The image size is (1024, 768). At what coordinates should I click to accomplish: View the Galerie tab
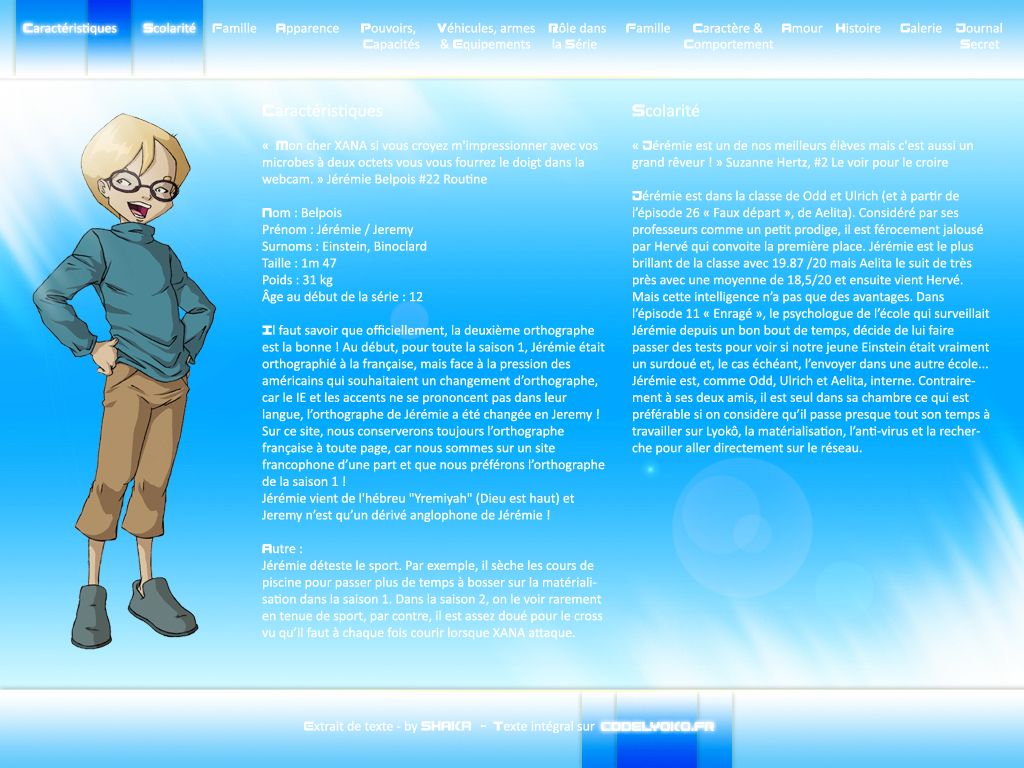pos(920,29)
